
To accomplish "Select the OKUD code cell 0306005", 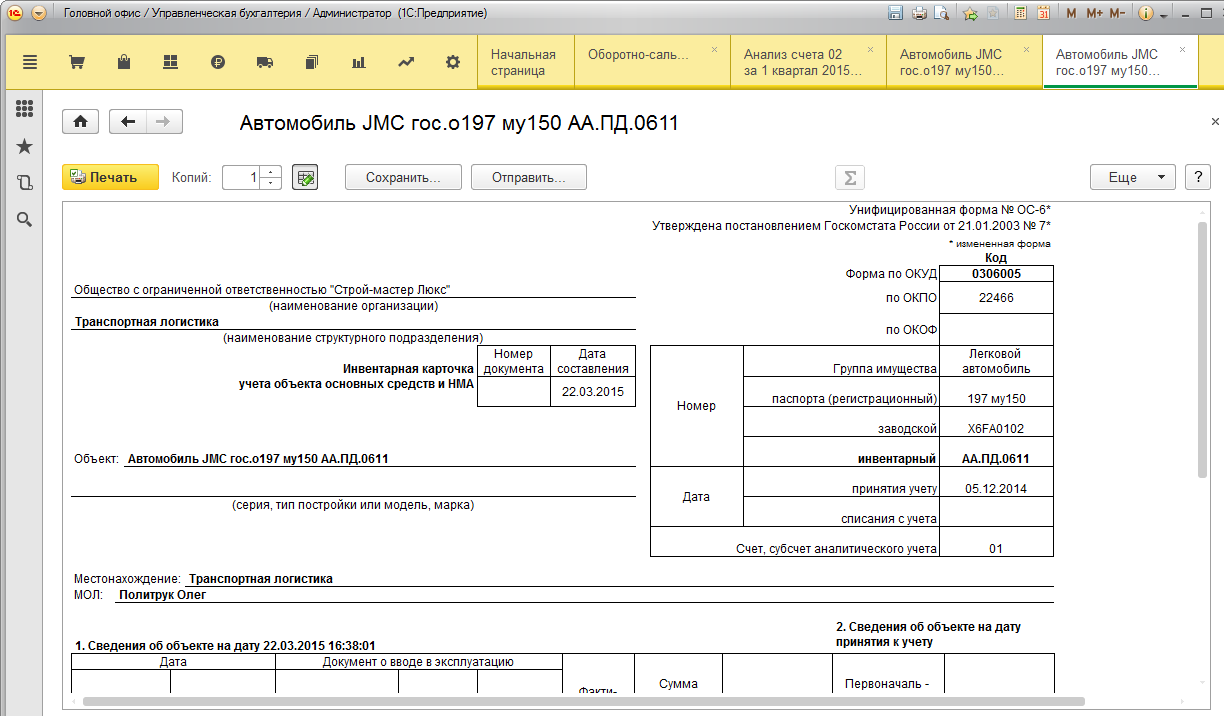I will coord(996,273).
